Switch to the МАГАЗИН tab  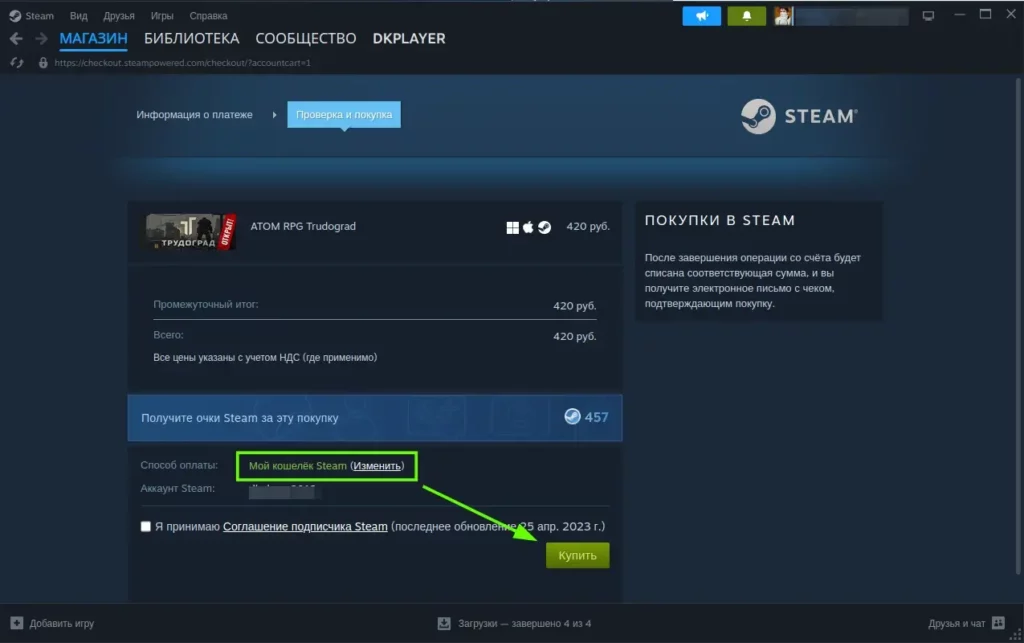[x=93, y=39]
